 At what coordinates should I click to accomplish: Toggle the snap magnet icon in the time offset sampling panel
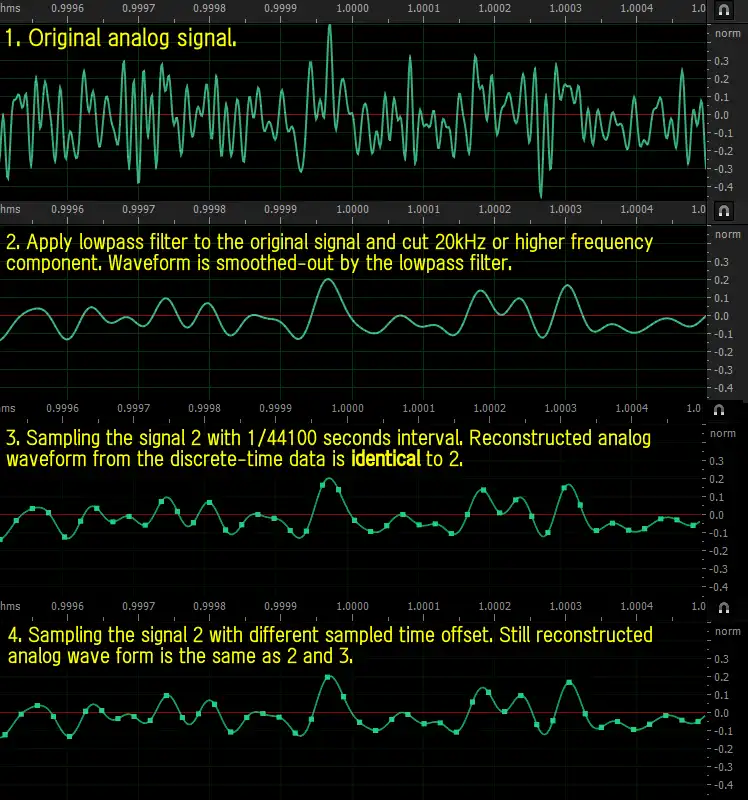[x=724, y=608]
